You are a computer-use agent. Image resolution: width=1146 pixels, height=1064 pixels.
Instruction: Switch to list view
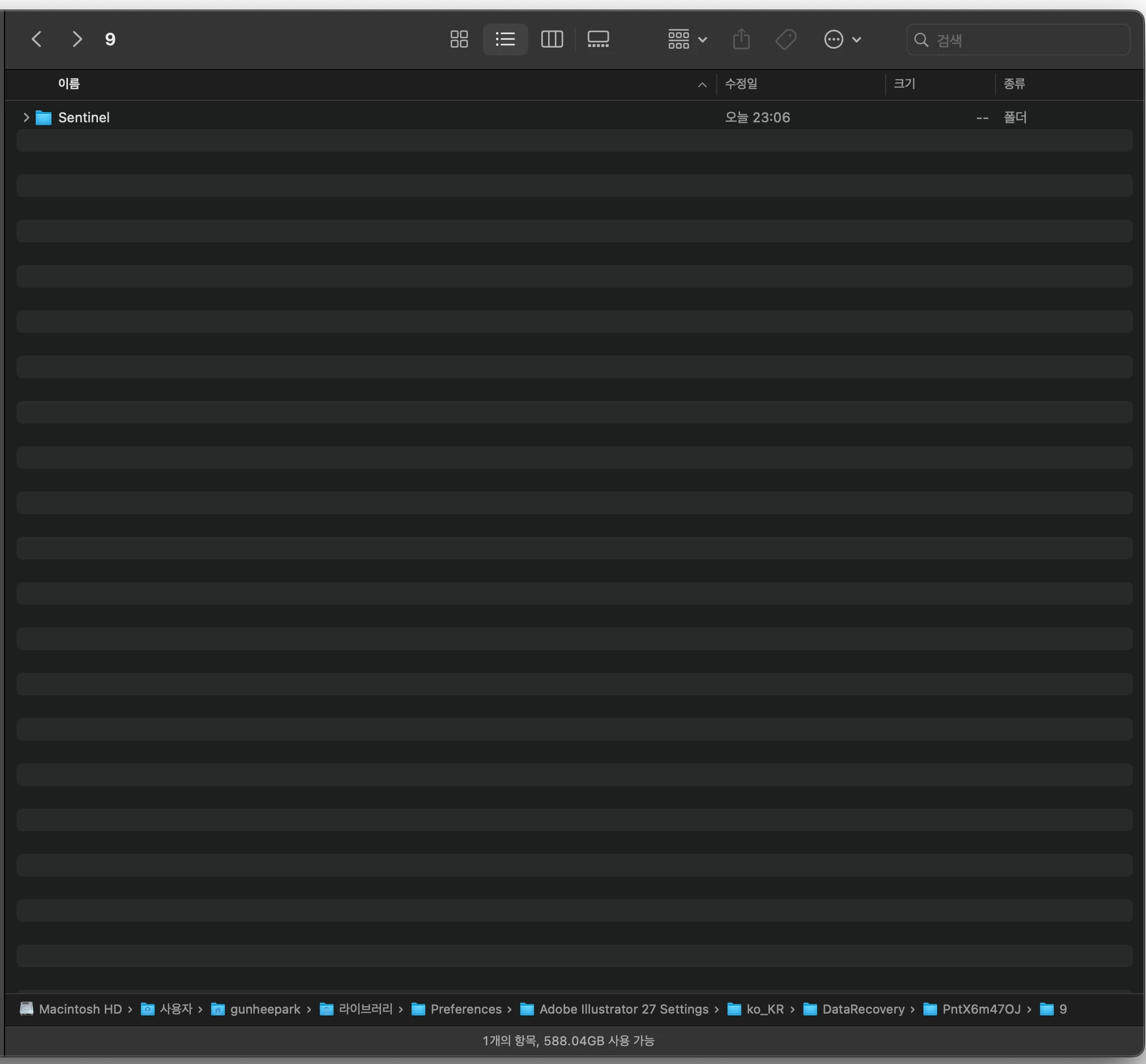505,39
